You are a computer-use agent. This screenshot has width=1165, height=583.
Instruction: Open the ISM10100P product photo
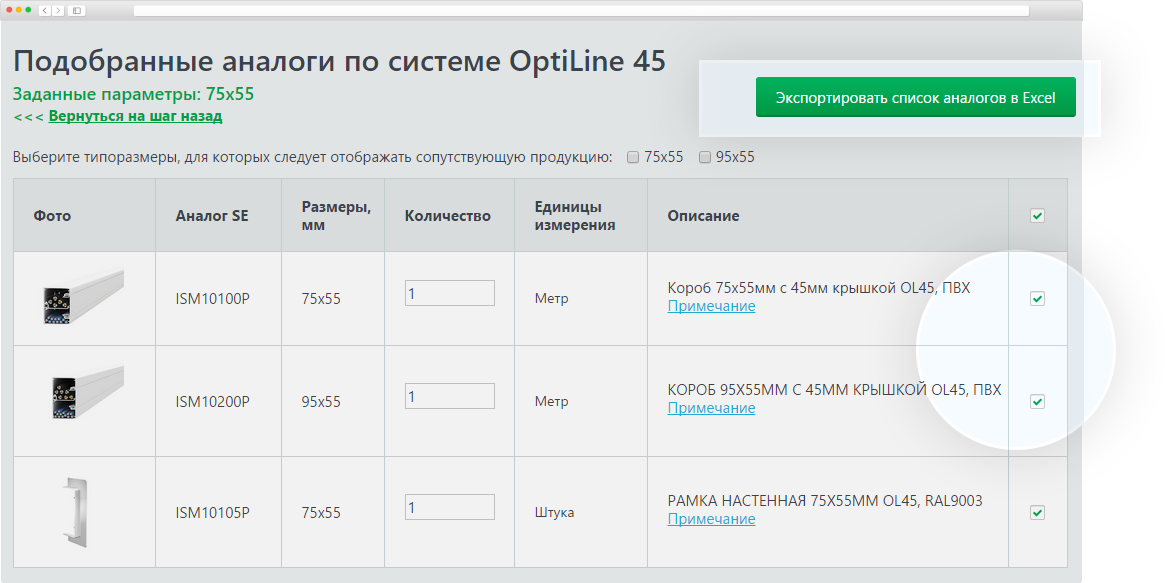pos(83,298)
